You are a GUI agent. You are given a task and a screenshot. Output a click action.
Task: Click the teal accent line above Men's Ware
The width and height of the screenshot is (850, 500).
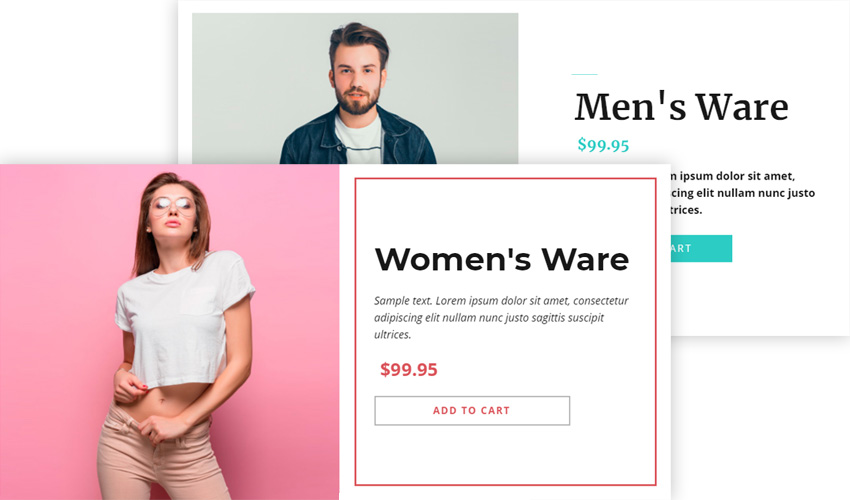click(x=584, y=74)
